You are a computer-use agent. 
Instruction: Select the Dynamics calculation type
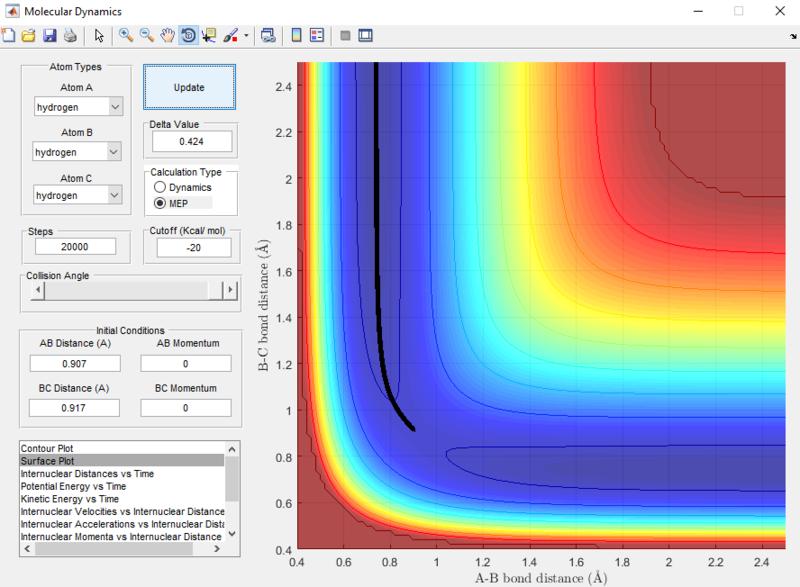158,188
